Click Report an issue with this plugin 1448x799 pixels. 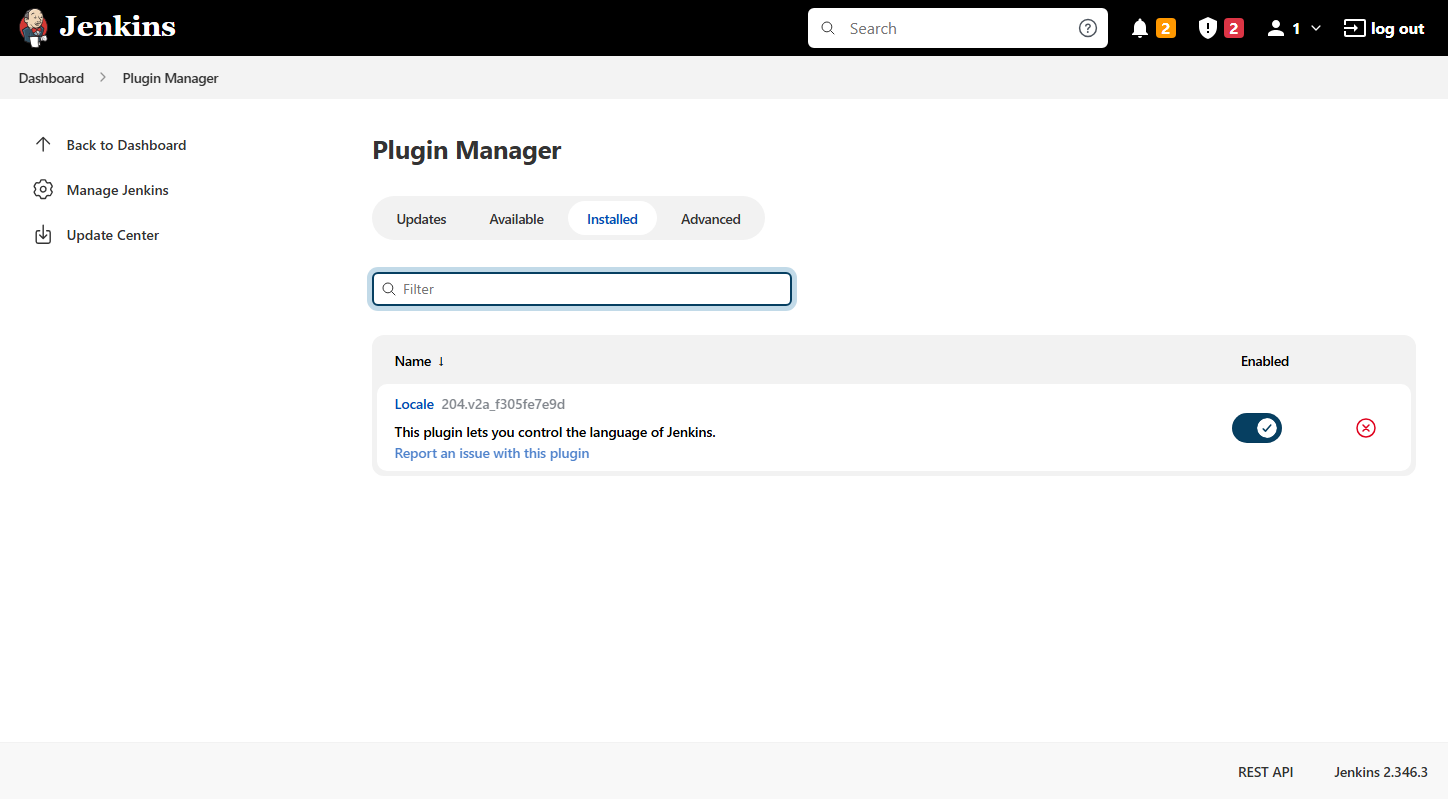[492, 453]
